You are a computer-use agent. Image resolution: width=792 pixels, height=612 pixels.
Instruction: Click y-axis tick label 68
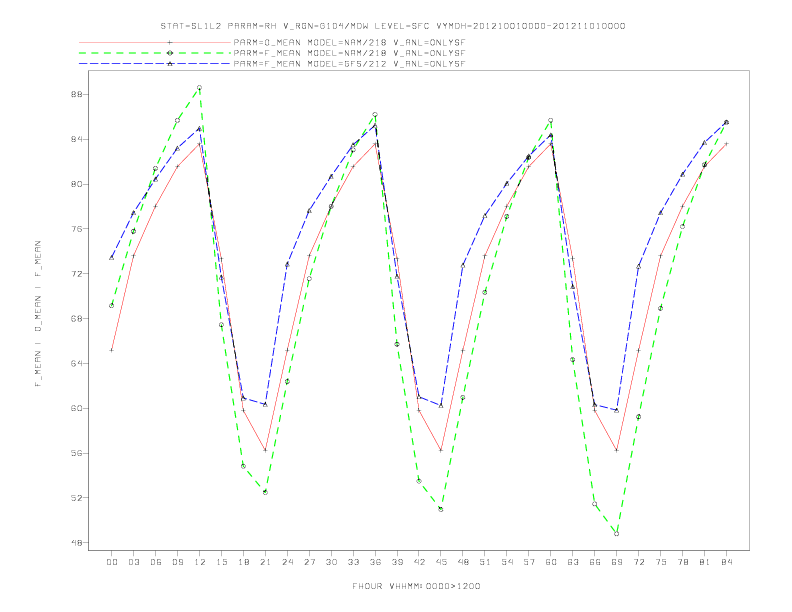pos(77,319)
